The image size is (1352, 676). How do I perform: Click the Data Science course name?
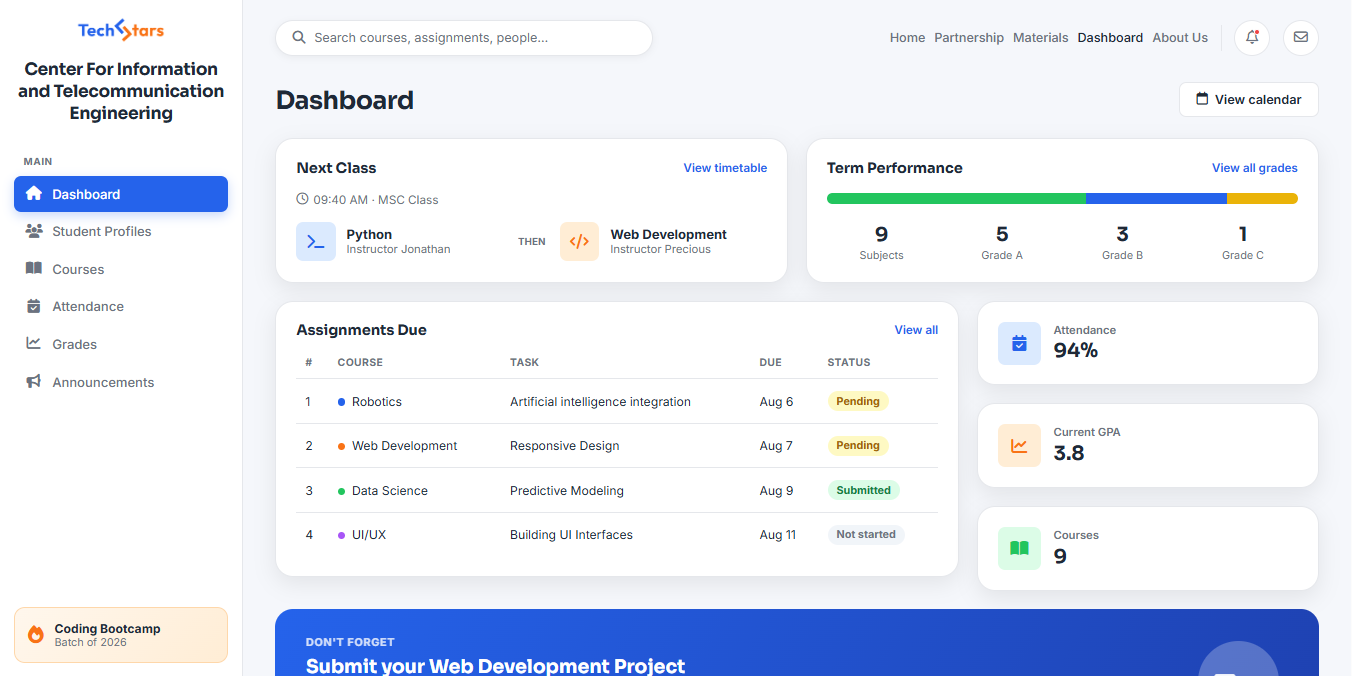click(390, 491)
